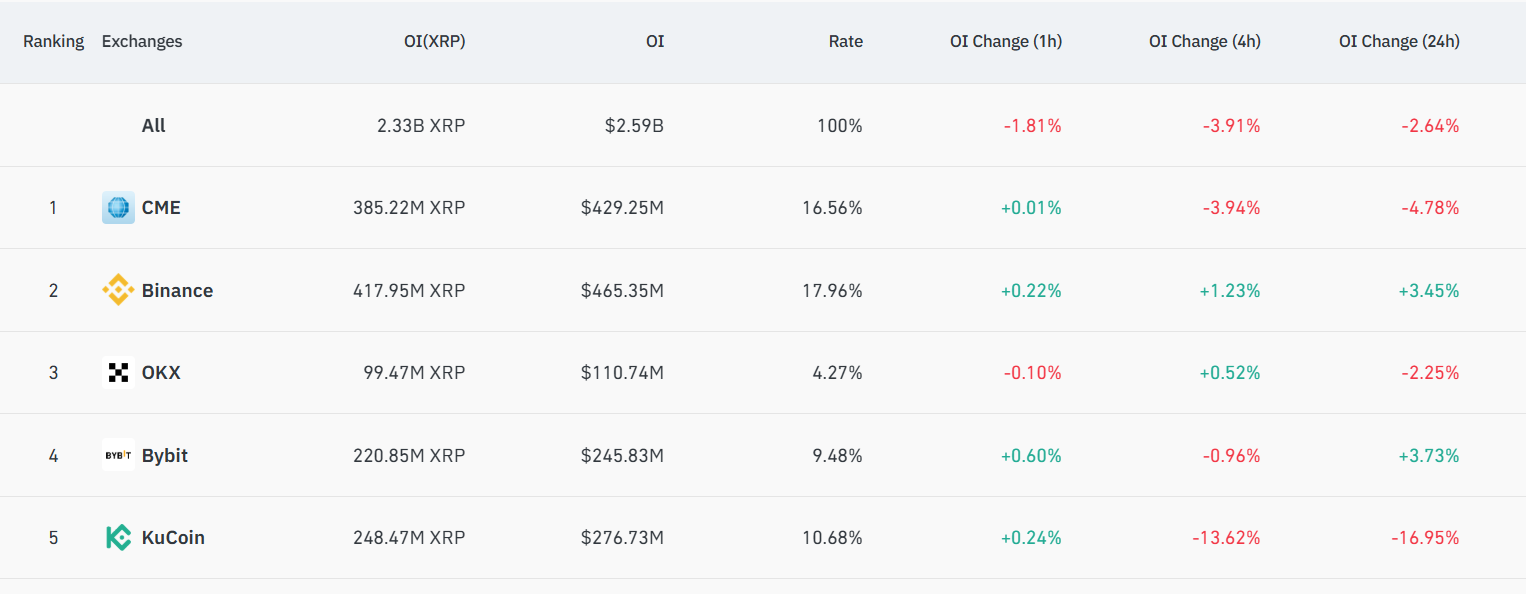This screenshot has height=594, width=1526.
Task: Click the 9.48% rate cell
Action: 837,456
